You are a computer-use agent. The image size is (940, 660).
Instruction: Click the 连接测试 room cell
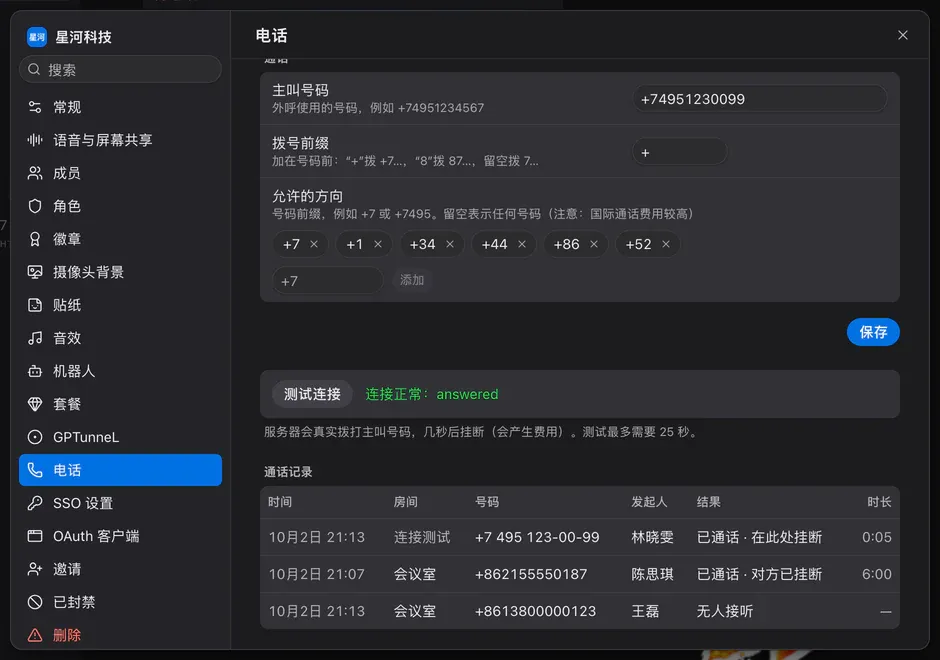[x=422, y=537]
